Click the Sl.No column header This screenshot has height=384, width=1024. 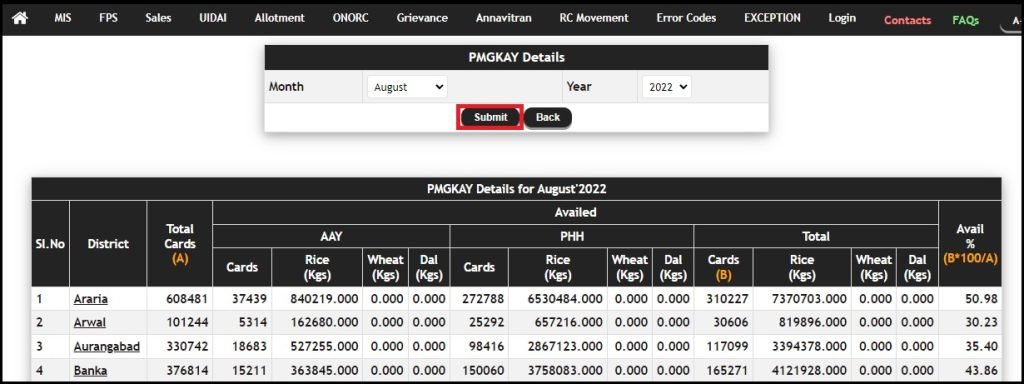50,244
